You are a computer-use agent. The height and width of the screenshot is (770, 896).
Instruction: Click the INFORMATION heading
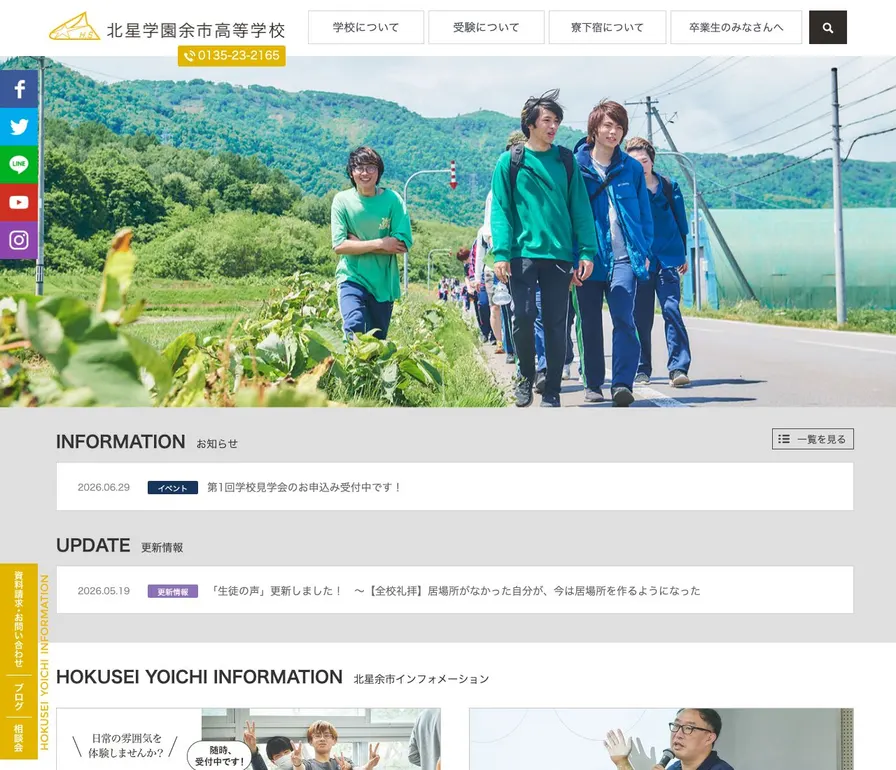pos(121,442)
